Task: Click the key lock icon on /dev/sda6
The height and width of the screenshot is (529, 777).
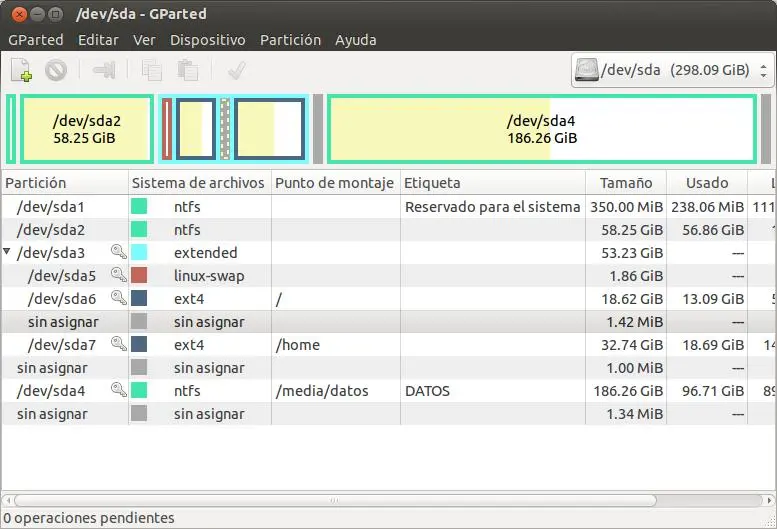Action: click(x=118, y=298)
